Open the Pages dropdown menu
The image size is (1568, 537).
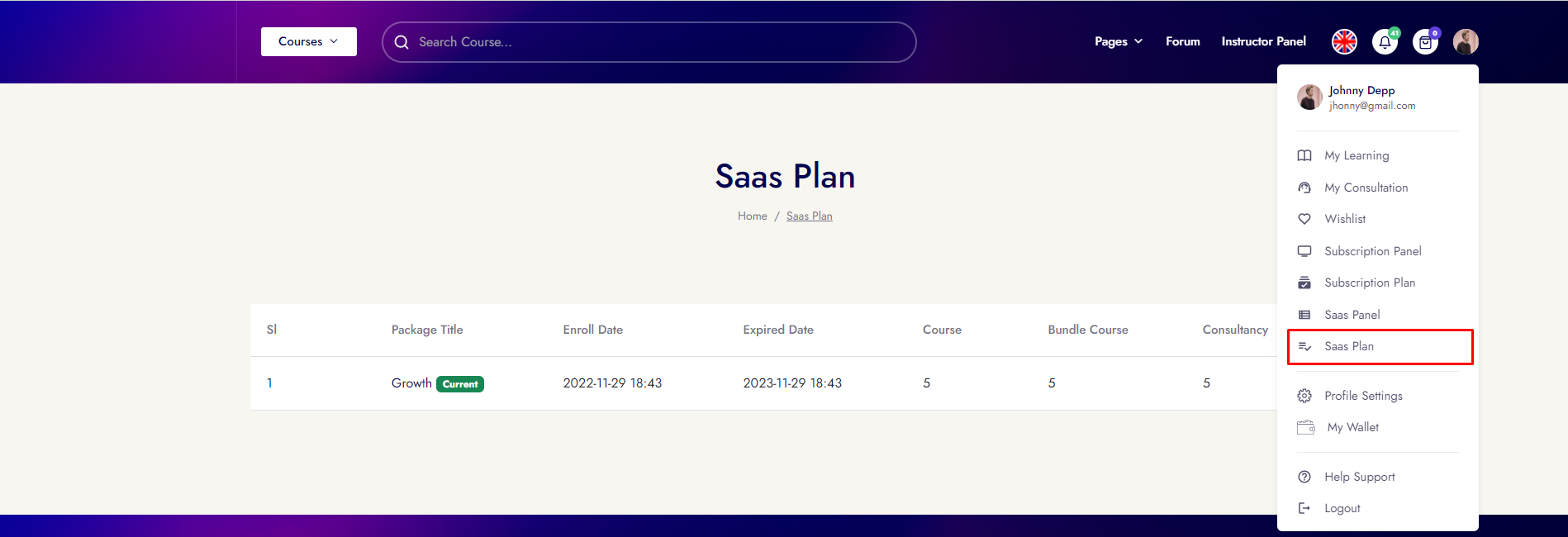1118,41
